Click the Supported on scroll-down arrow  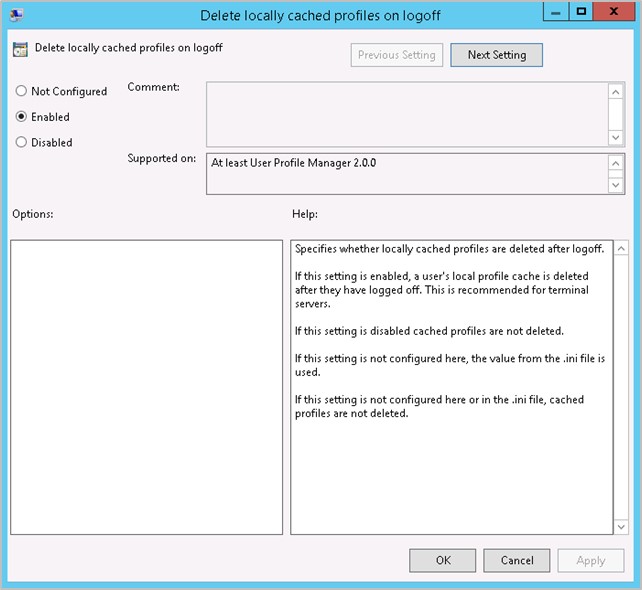616,185
